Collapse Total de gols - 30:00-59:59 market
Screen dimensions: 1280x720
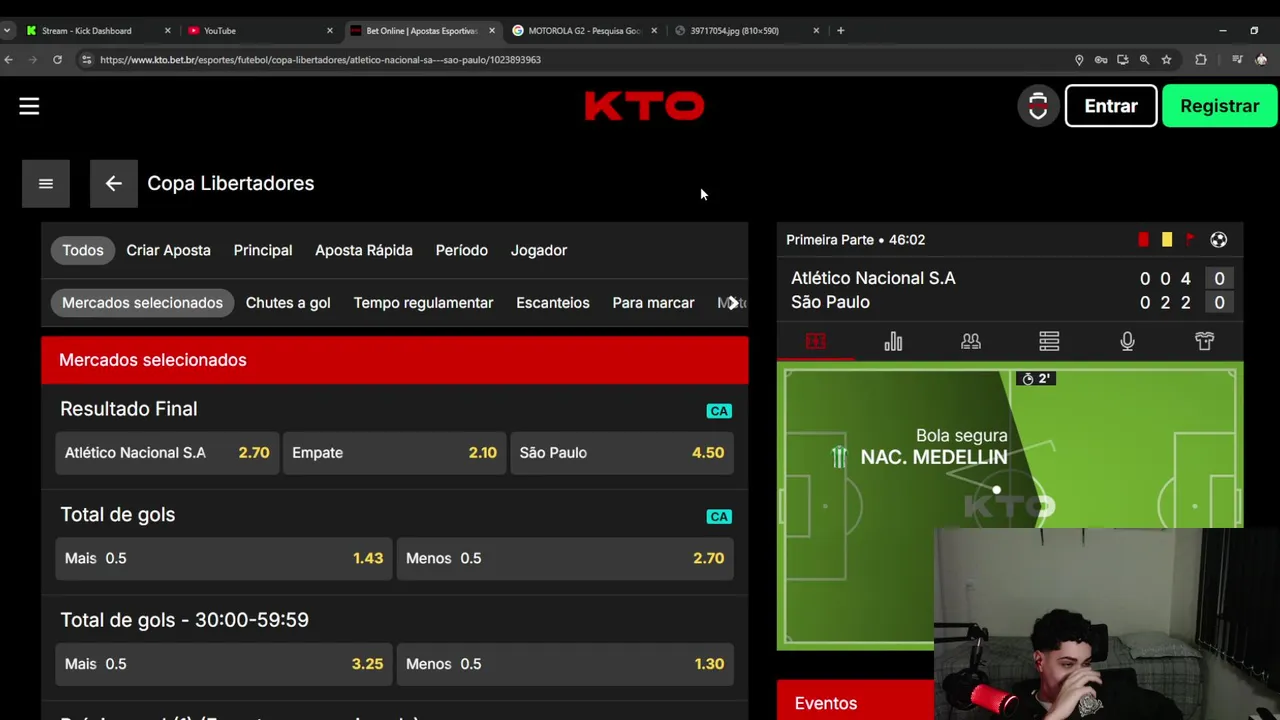click(184, 620)
